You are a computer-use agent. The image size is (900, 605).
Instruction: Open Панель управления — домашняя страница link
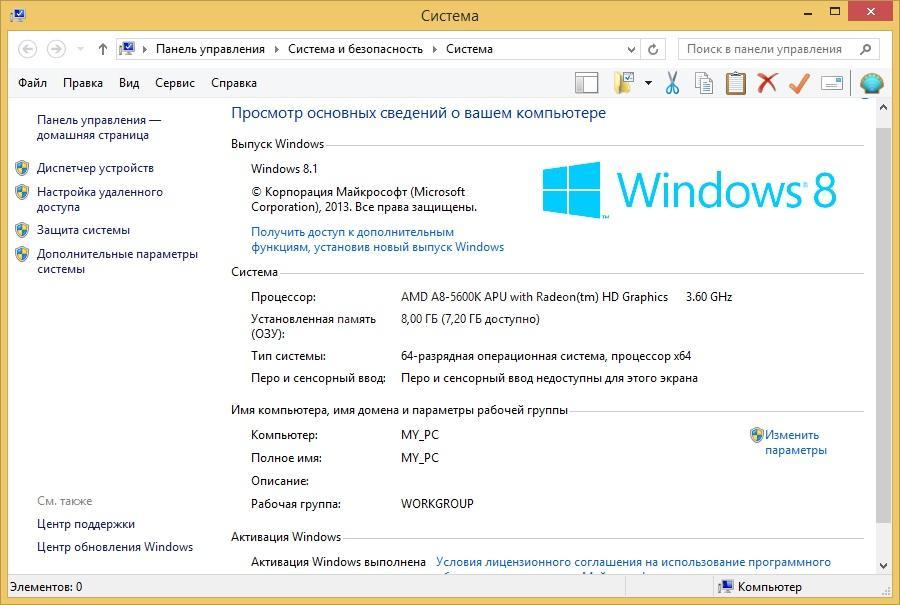99,127
